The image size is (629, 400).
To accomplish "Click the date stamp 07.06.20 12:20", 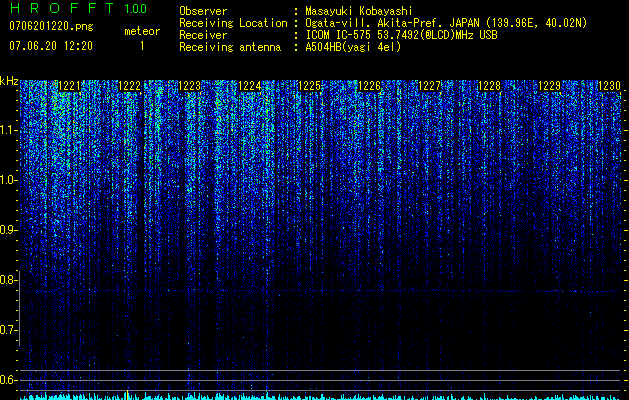I will (x=51, y=46).
